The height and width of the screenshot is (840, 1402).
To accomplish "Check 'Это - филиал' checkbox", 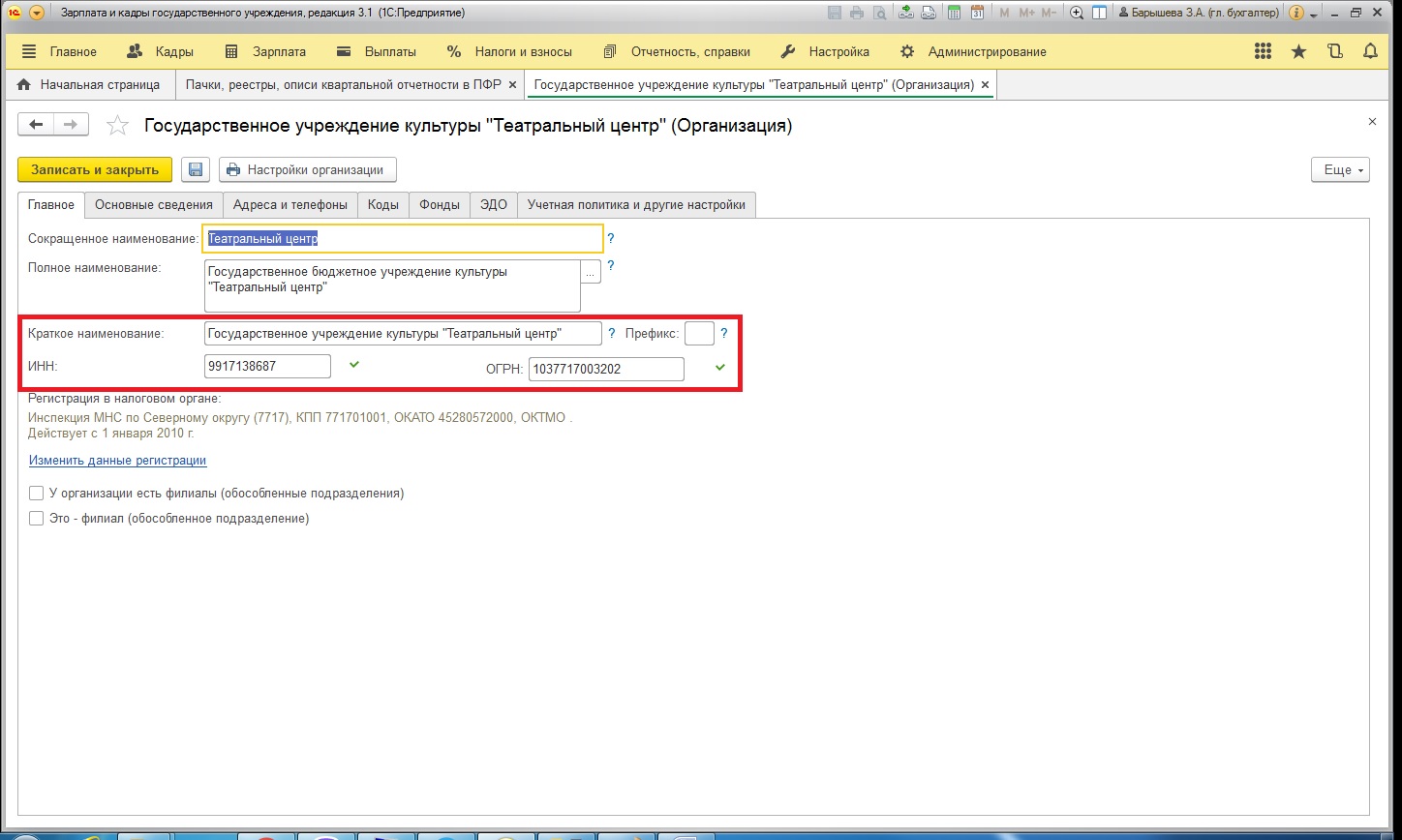I will 37,519.
